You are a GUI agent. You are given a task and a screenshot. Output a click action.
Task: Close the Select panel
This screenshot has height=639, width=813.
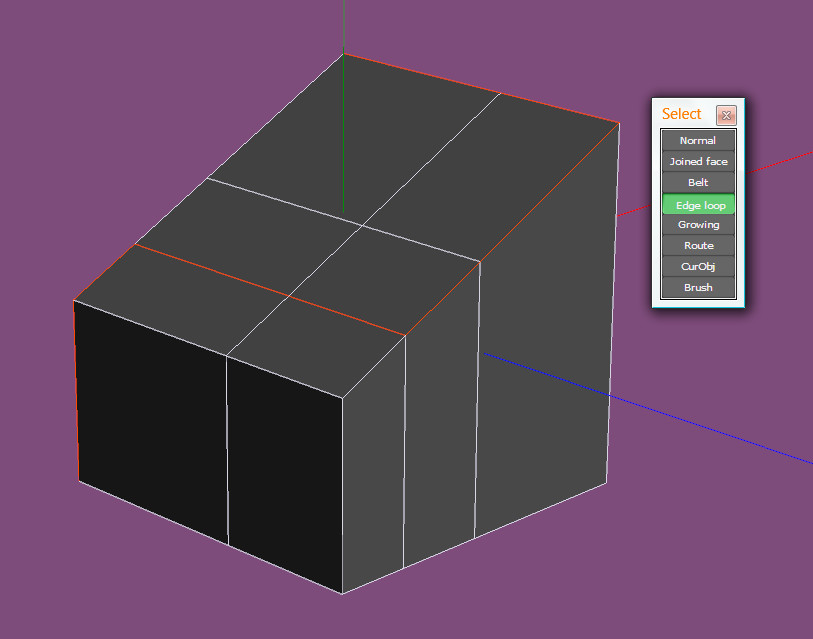[x=726, y=115]
